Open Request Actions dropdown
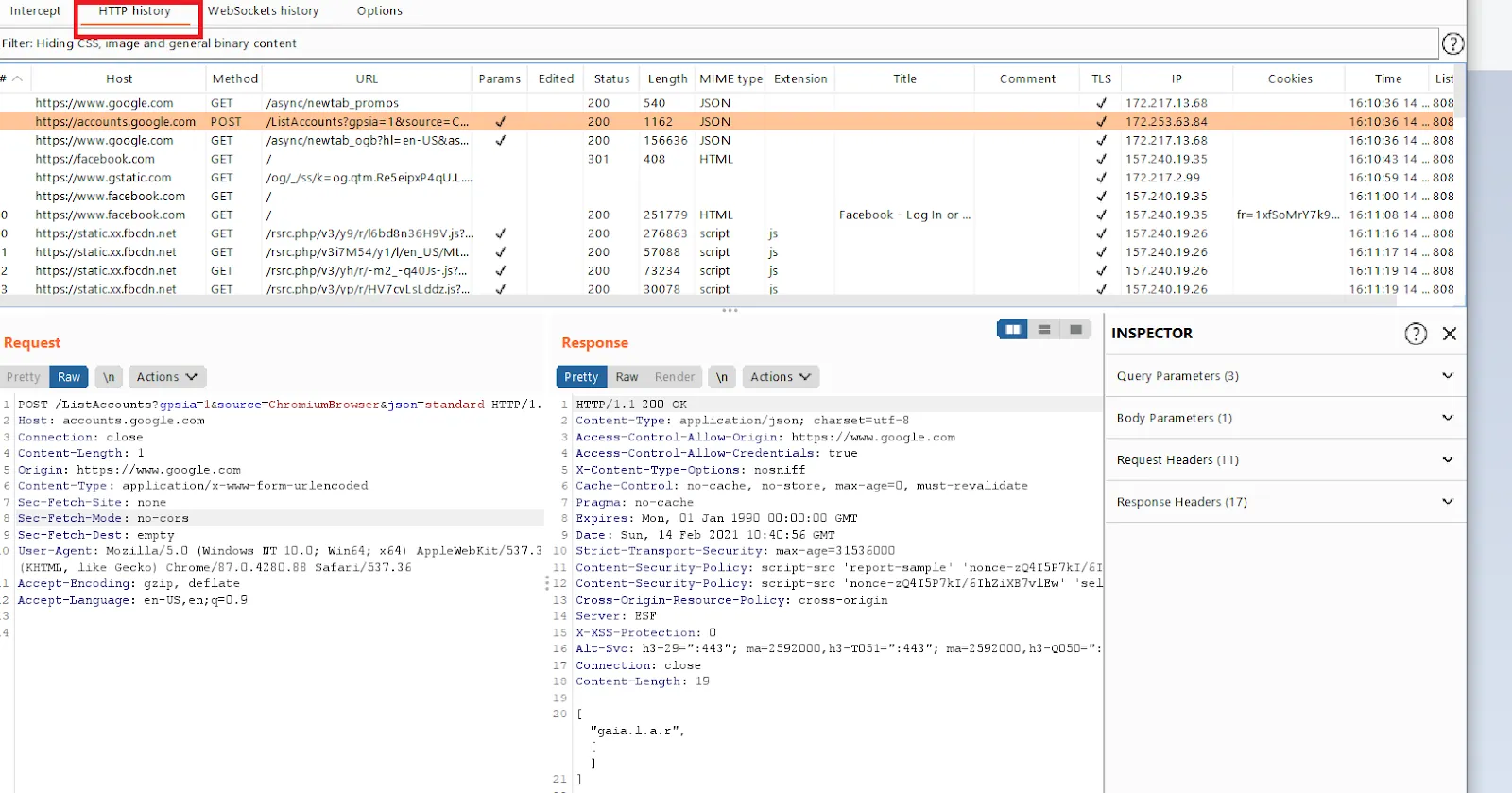 166,377
